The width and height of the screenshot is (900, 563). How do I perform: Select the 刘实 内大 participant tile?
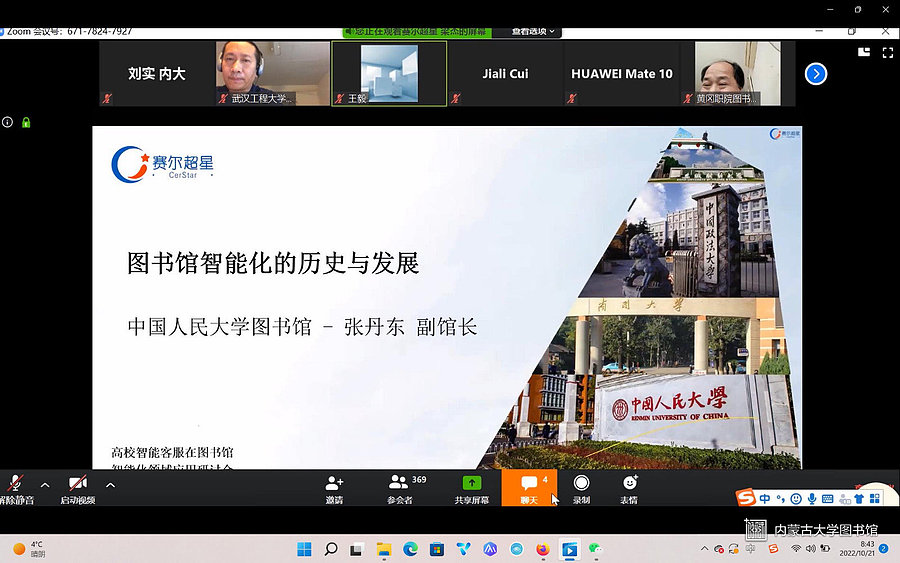(157, 73)
